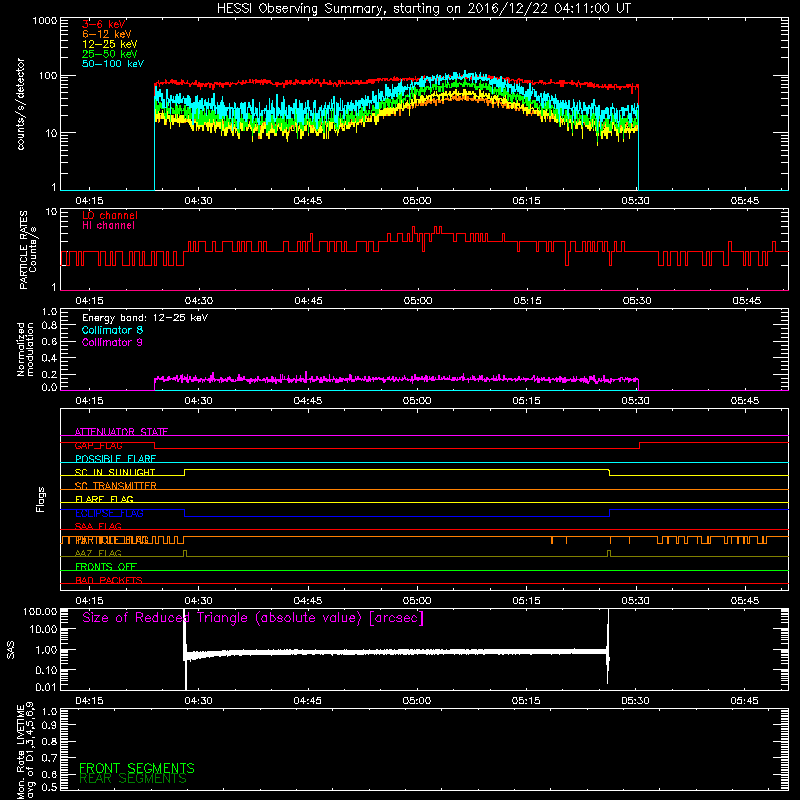Click the vertical Flags axis title
This screenshot has height=800, width=800.
(41, 499)
